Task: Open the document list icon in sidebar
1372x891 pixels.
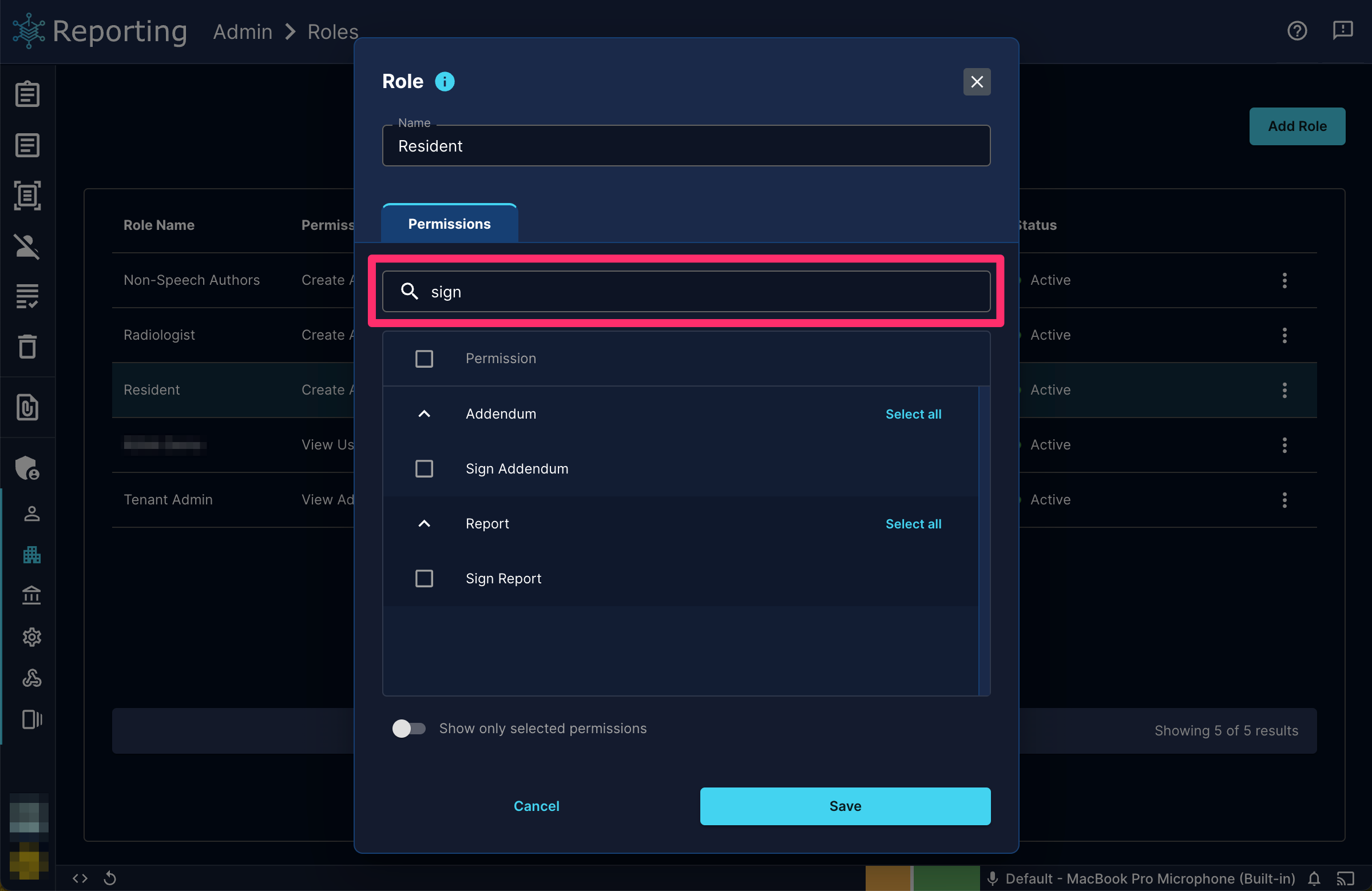Action: coord(27,145)
